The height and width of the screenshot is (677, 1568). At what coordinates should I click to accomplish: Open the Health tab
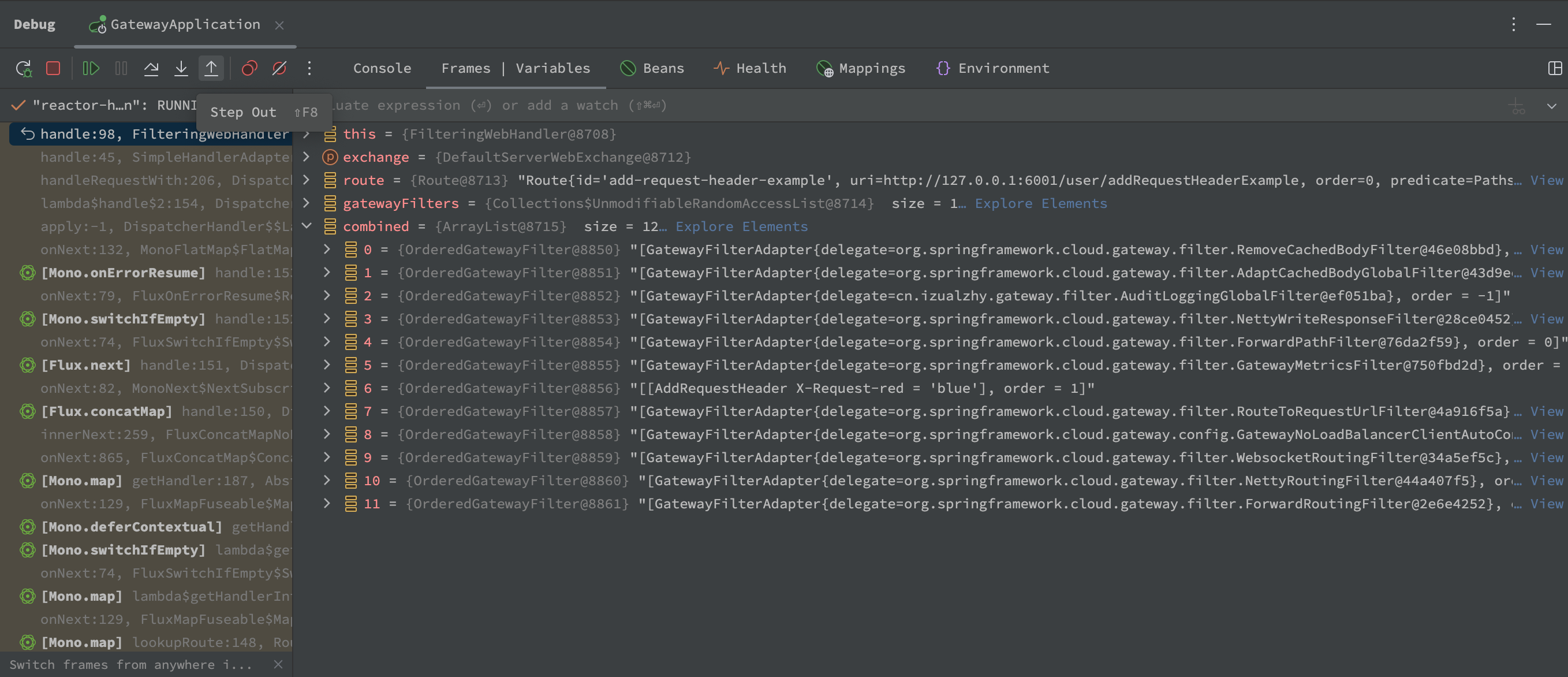(x=750, y=68)
